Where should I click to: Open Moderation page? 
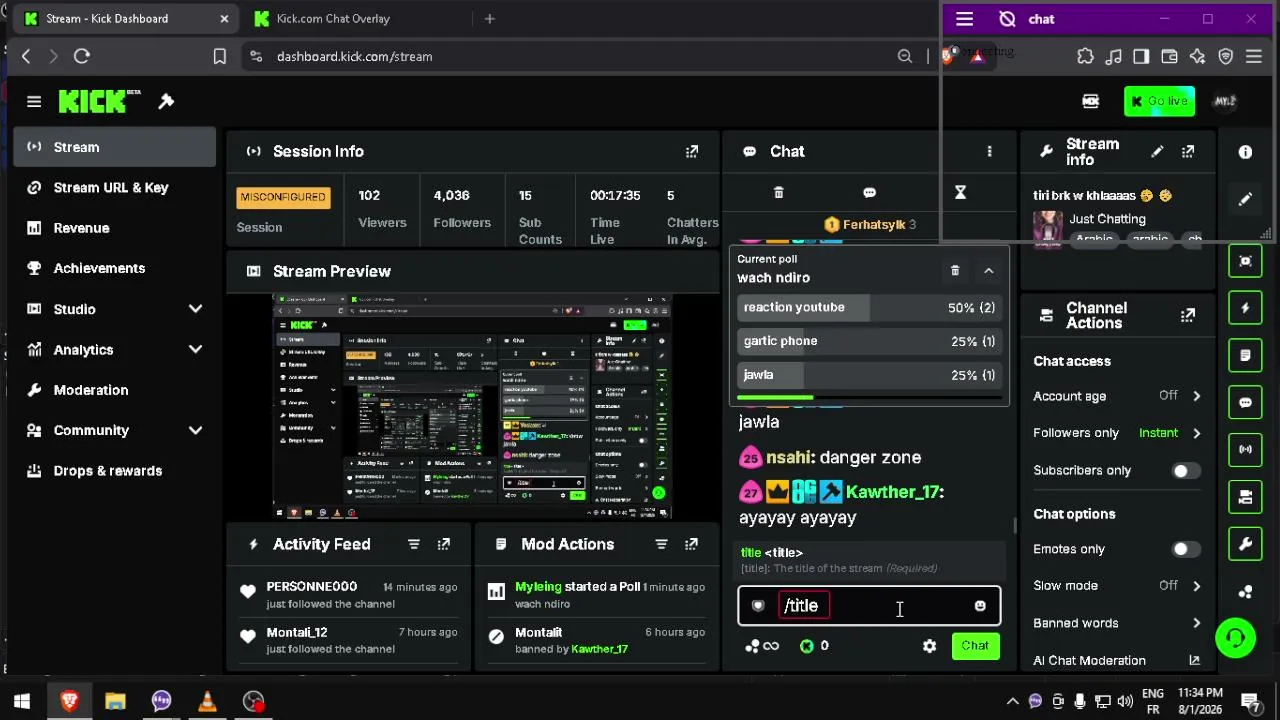point(115,390)
